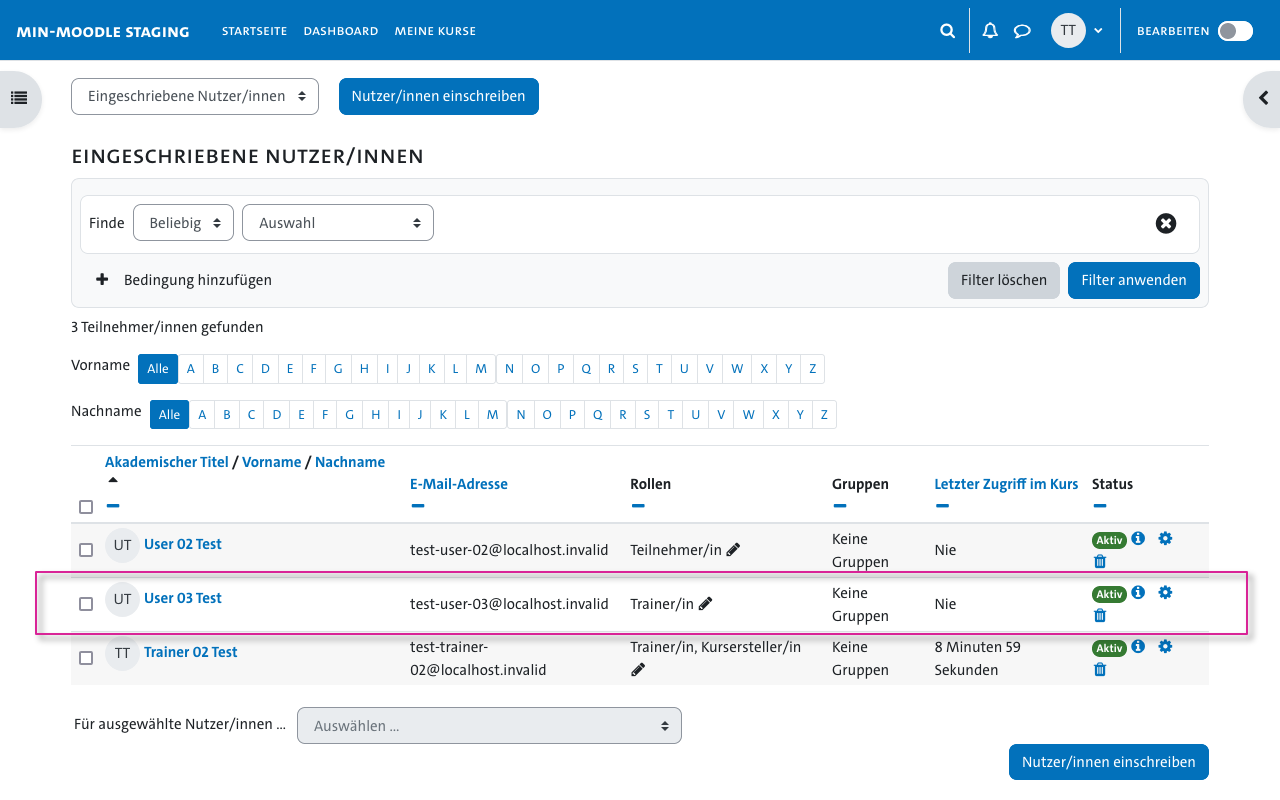Open User 03 Test profile link
Screen dimensions: 1280x800
[x=183, y=598]
